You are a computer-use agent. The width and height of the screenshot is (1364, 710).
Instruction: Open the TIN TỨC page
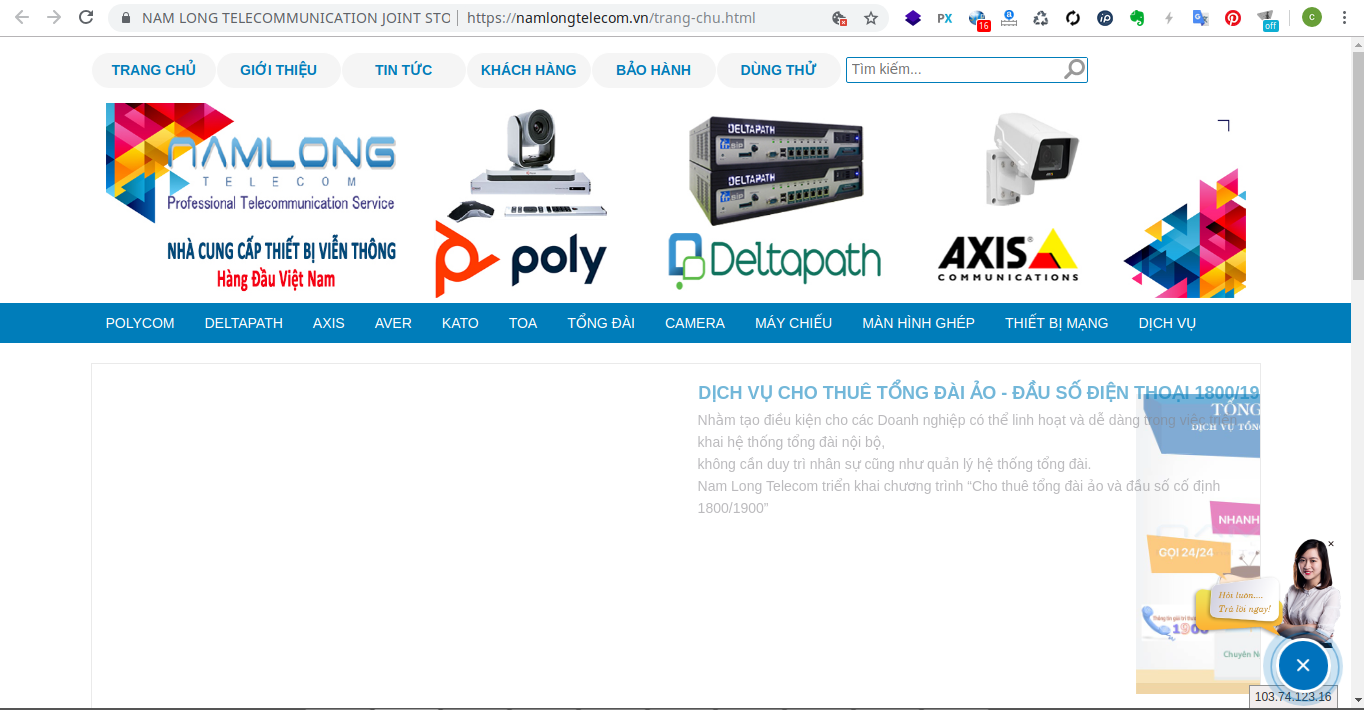pyautogui.click(x=404, y=70)
